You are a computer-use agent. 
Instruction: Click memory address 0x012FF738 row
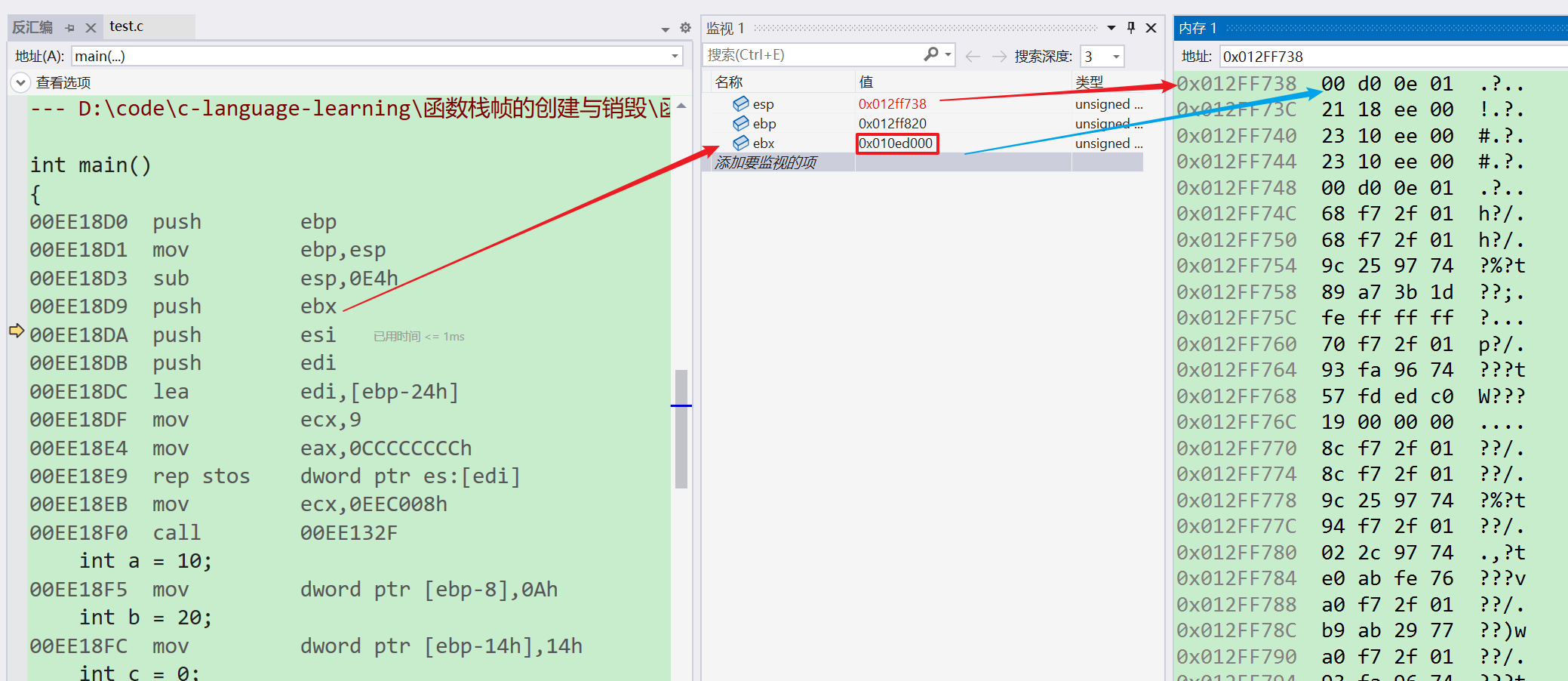coord(1236,83)
